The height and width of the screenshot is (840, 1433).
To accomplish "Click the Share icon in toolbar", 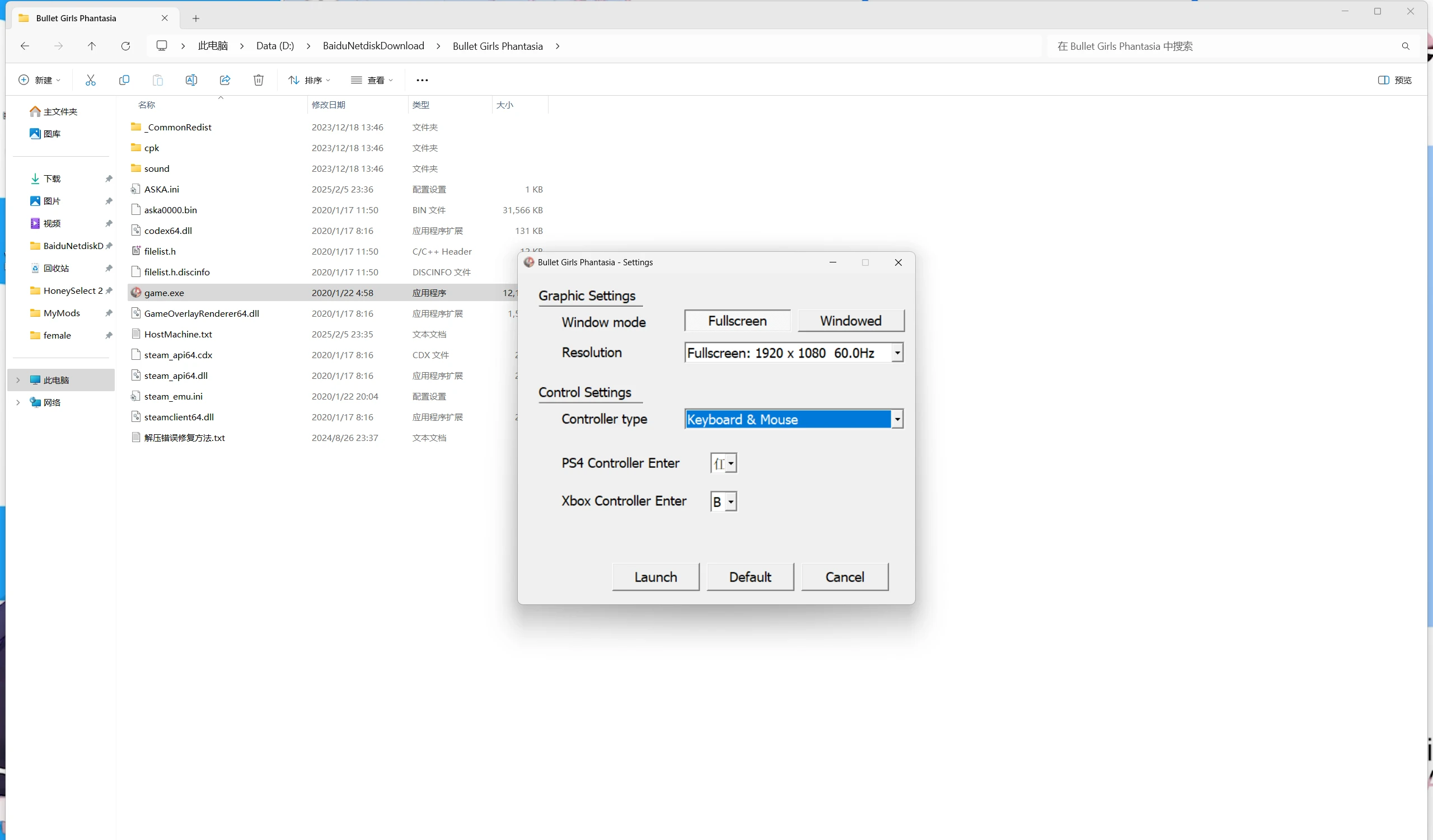I will (x=224, y=80).
